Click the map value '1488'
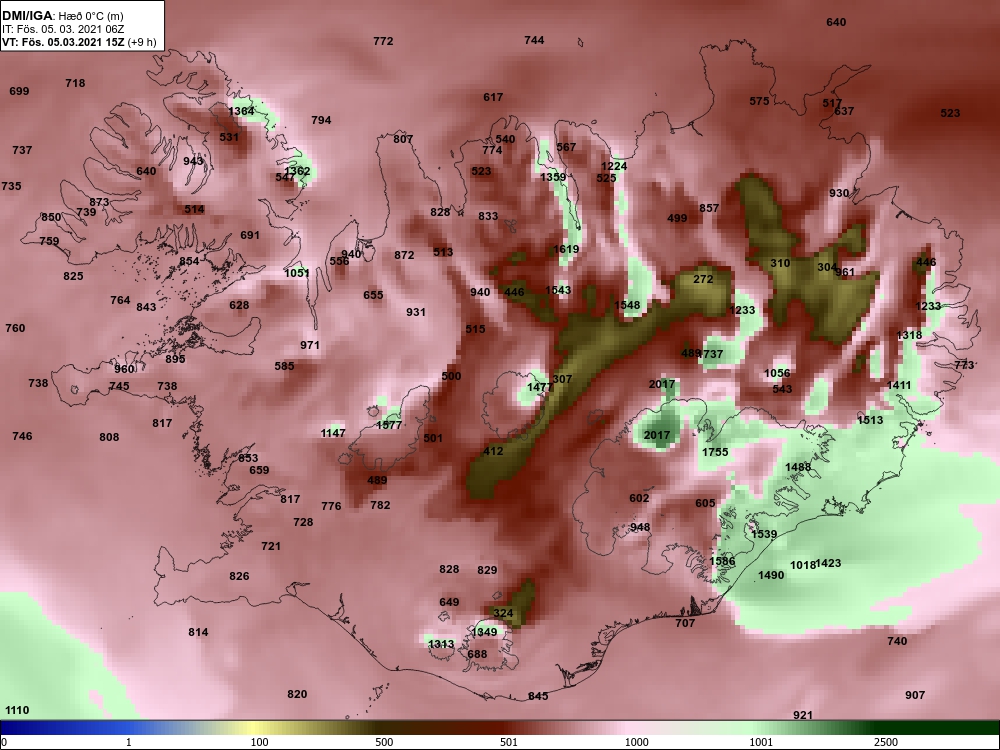1000x750 pixels. 798,467
